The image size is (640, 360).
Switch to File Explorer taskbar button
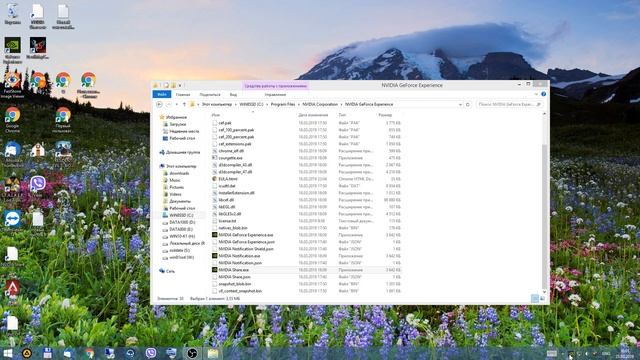click(213, 353)
